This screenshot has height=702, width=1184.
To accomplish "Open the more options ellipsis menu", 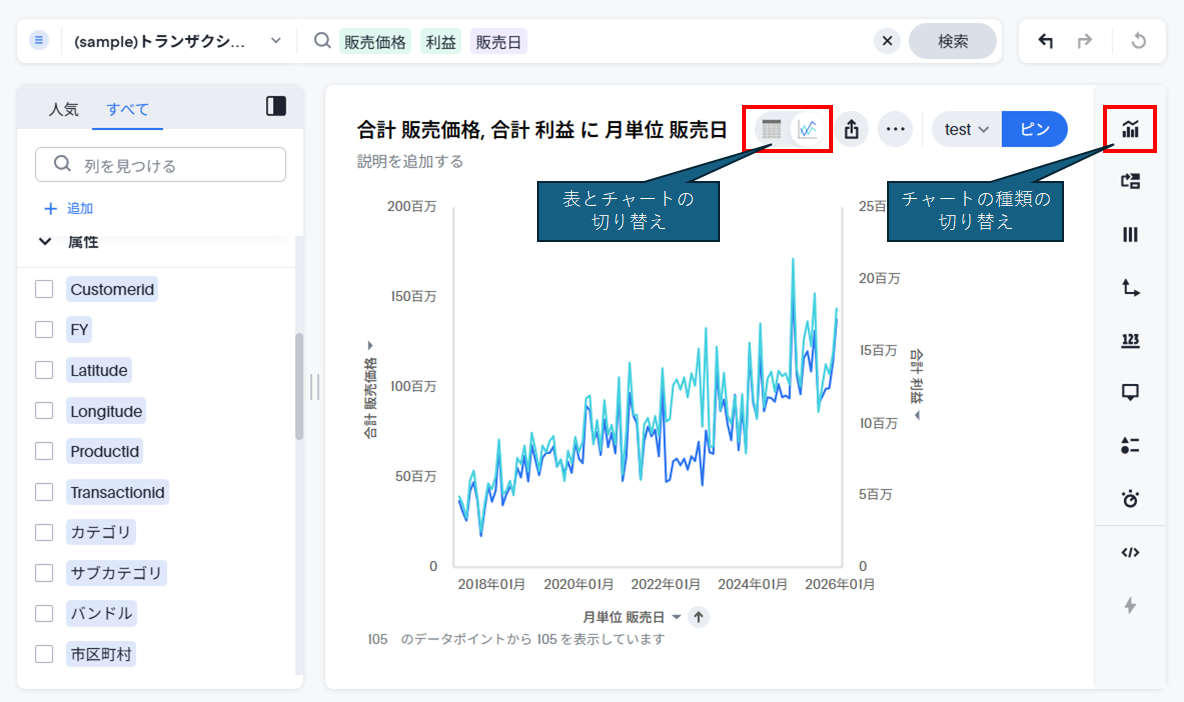I will point(896,129).
